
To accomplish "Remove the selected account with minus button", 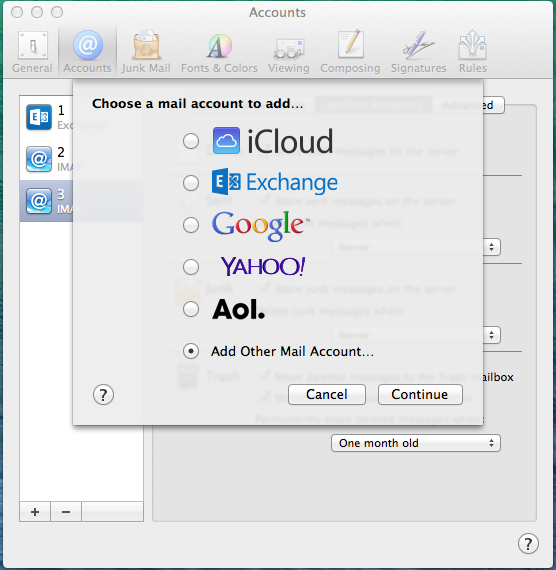I will click(66, 512).
